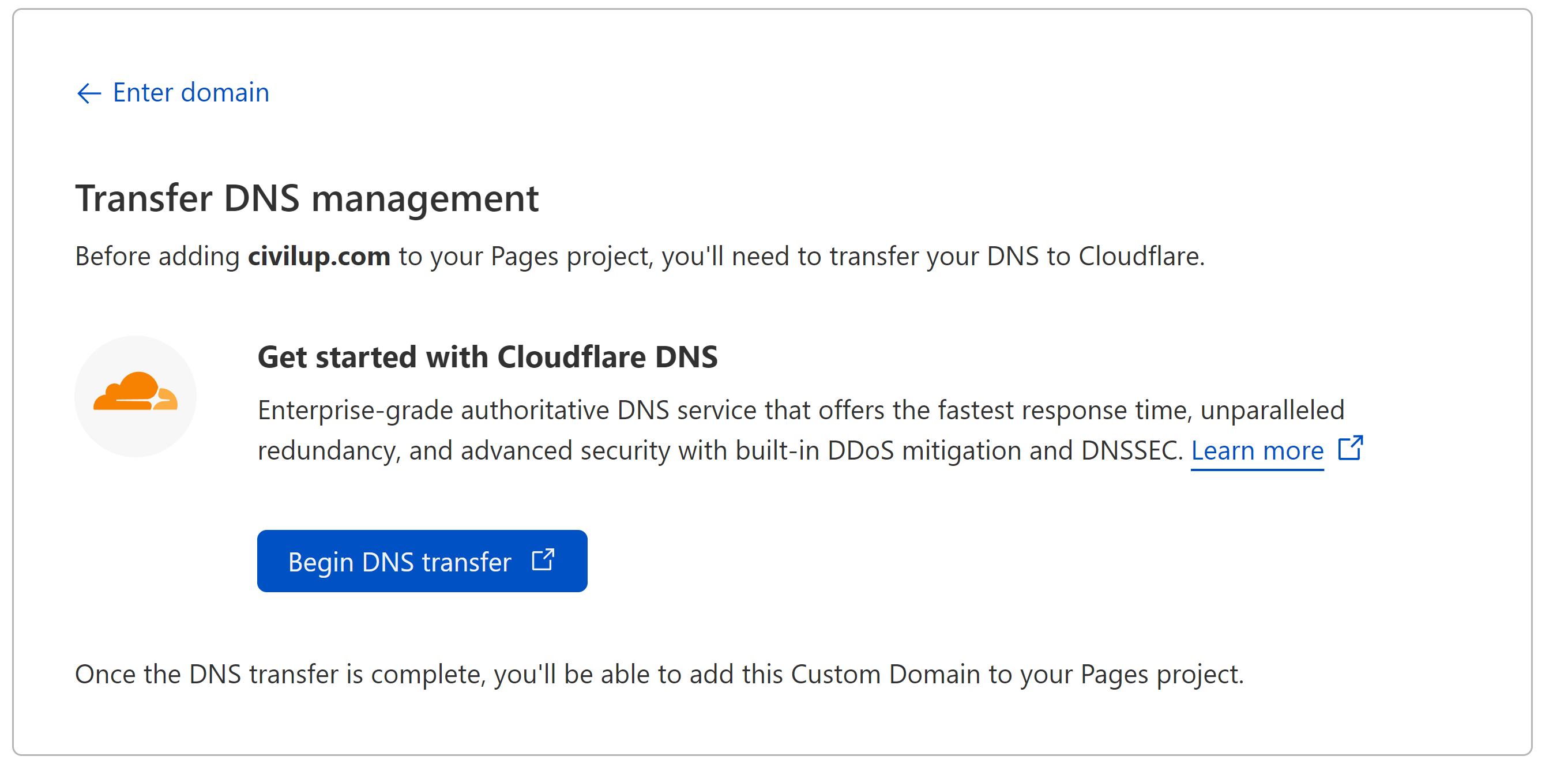Open Learn more about Cloudflare DNS
This screenshot has height=760, width=1568.
point(1258,450)
